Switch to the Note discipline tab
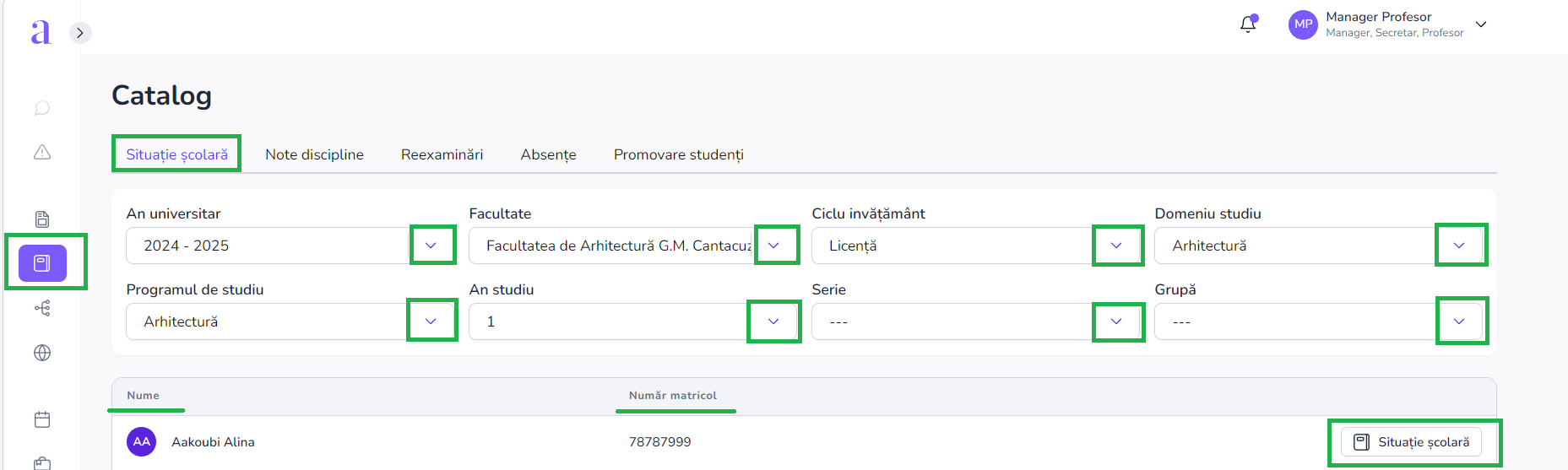Image resolution: width=1568 pixels, height=470 pixels. (314, 154)
